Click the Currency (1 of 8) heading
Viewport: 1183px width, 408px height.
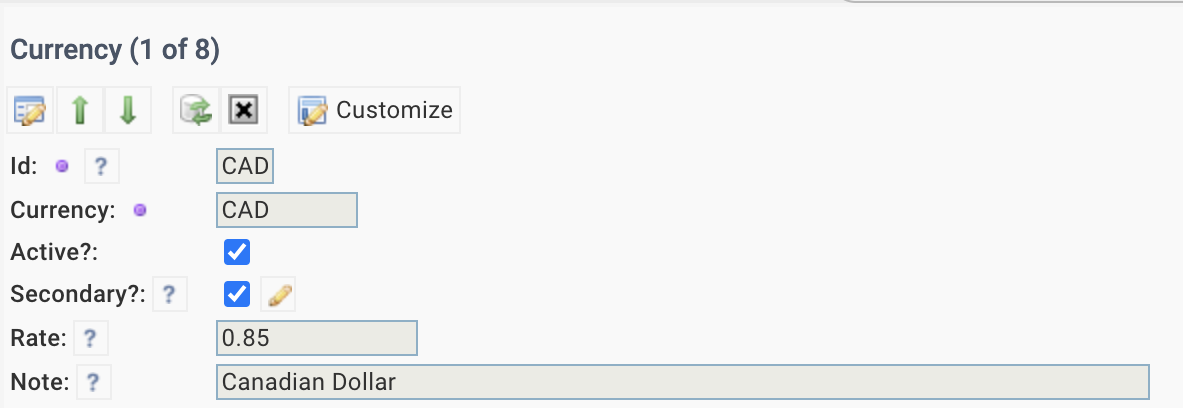point(115,50)
